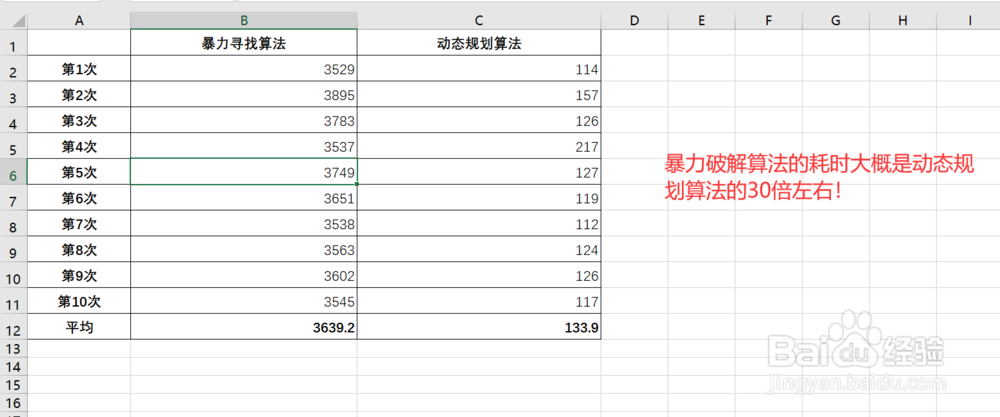Select column F header
The height and width of the screenshot is (417, 1000).
tap(768, 20)
